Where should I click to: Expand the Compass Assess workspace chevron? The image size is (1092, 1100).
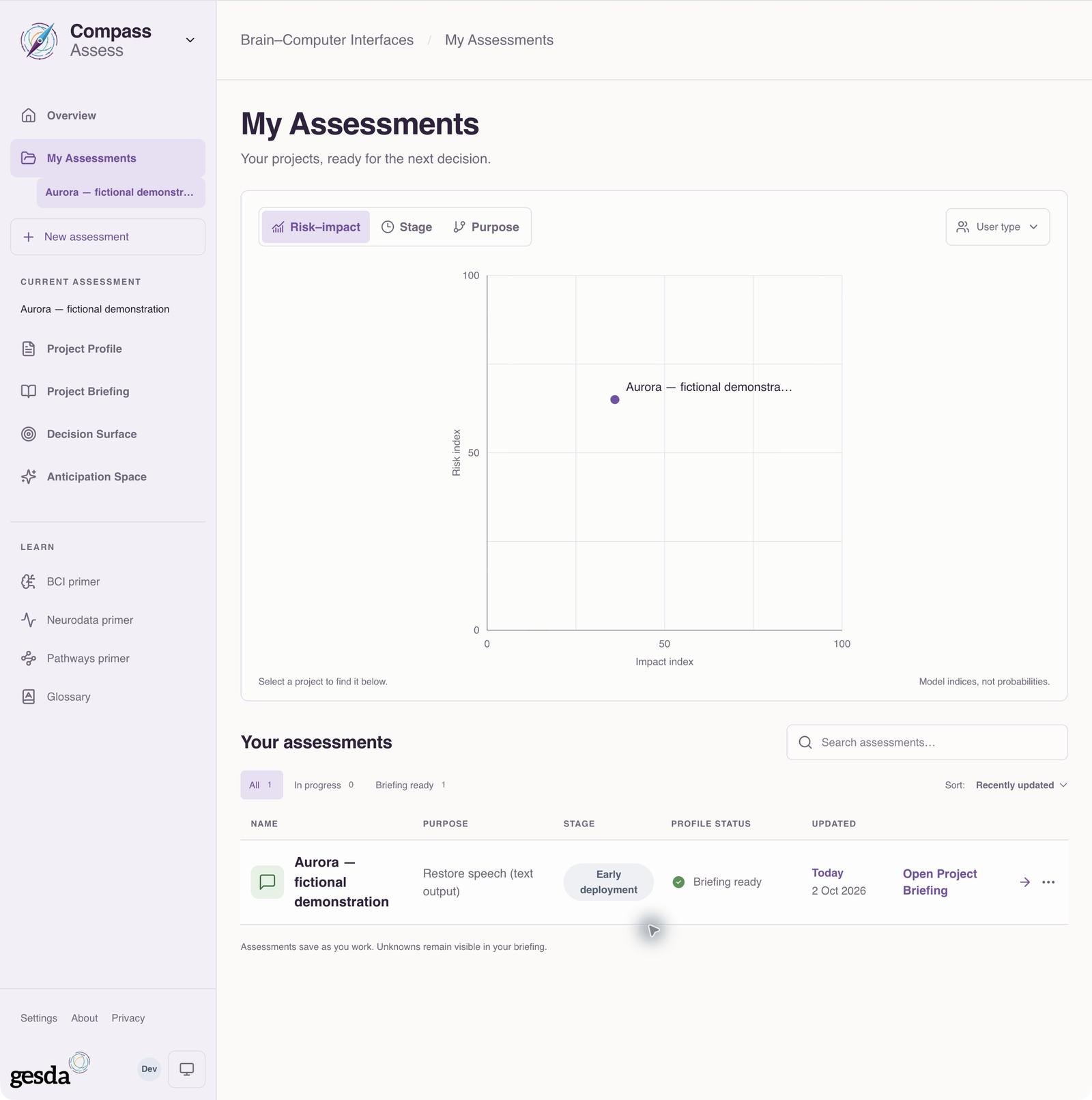tap(190, 40)
